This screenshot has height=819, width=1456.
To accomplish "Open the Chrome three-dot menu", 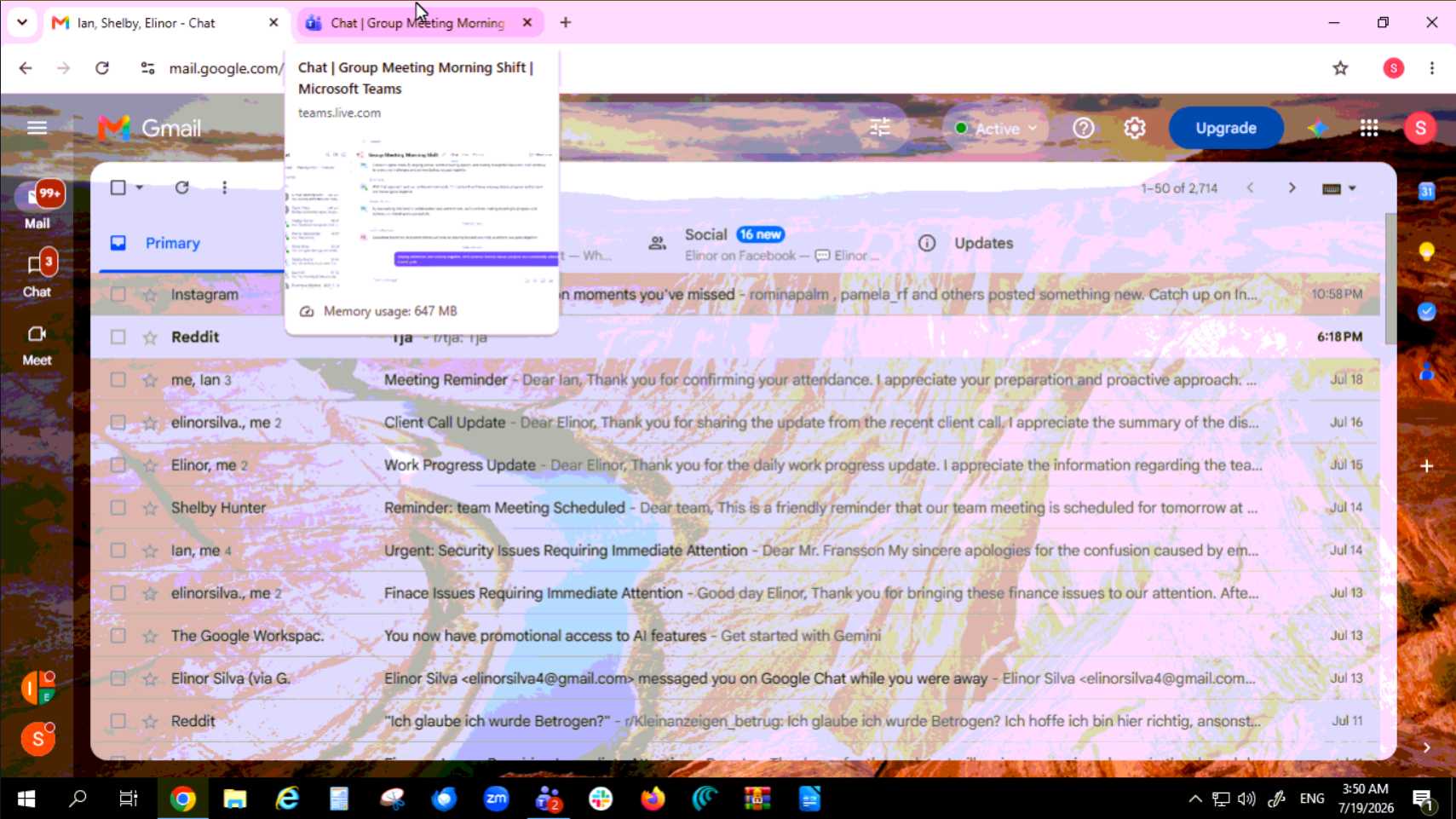I will (1431, 68).
